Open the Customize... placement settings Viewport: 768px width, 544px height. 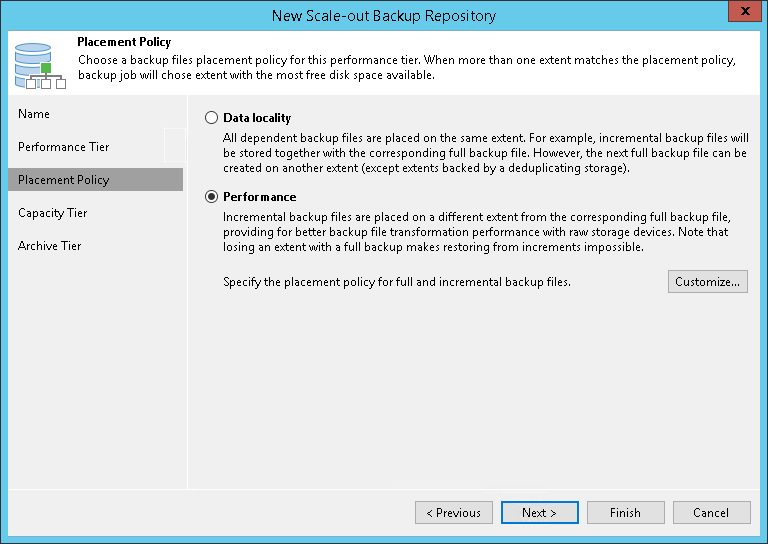707,282
